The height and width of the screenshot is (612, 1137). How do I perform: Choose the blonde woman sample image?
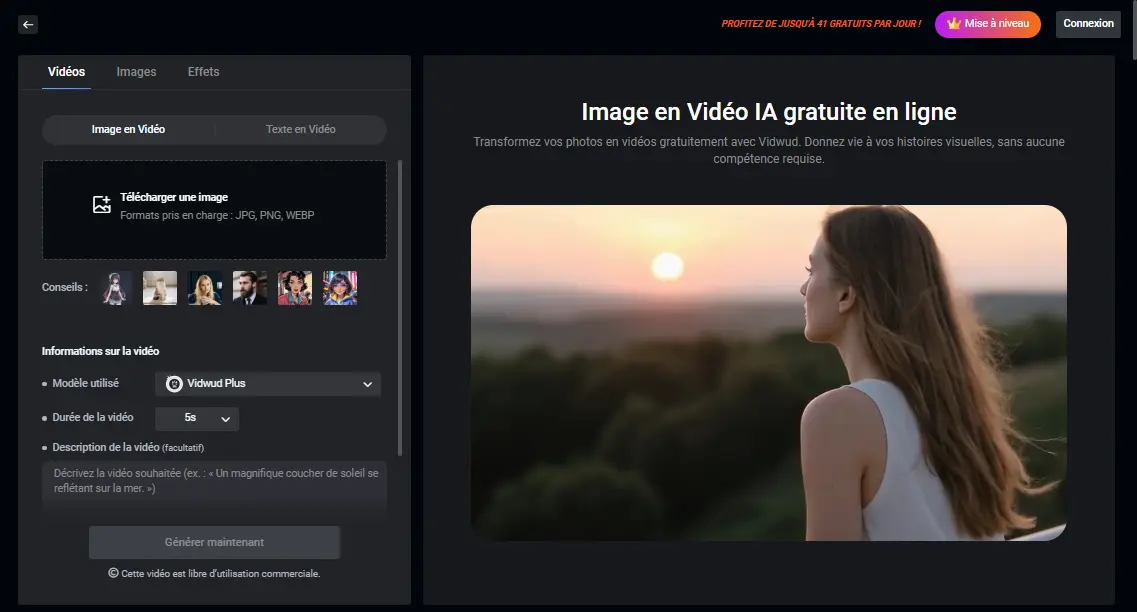click(x=205, y=288)
